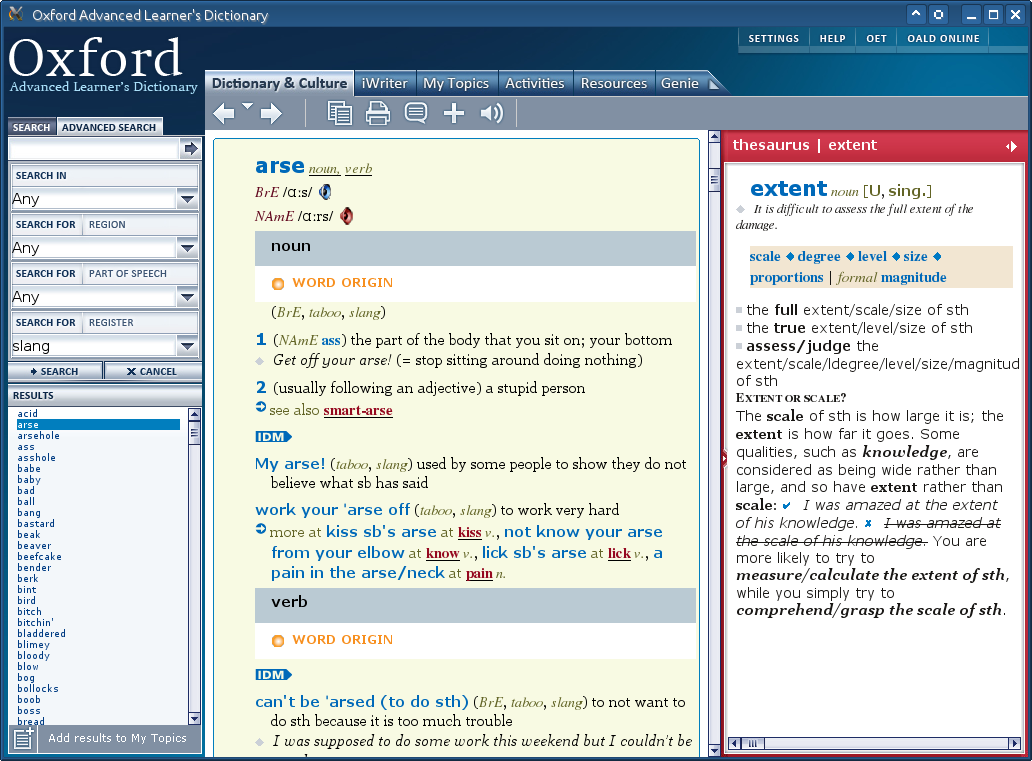The width and height of the screenshot is (1032, 761).
Task: Click the entry pane scroll down arrow
Action: pos(714,750)
